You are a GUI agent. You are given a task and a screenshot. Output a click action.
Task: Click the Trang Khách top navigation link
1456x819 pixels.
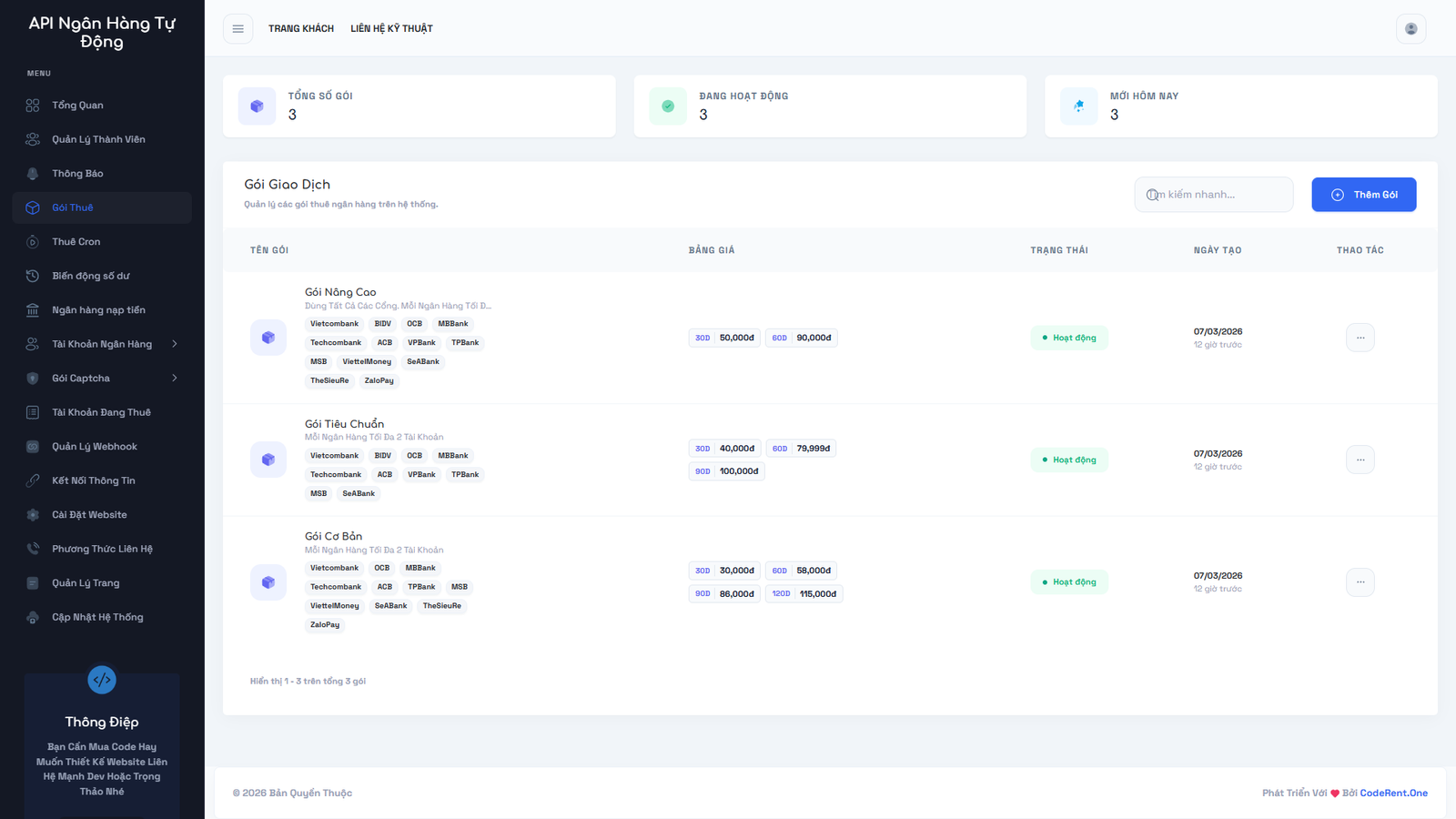[x=301, y=29]
